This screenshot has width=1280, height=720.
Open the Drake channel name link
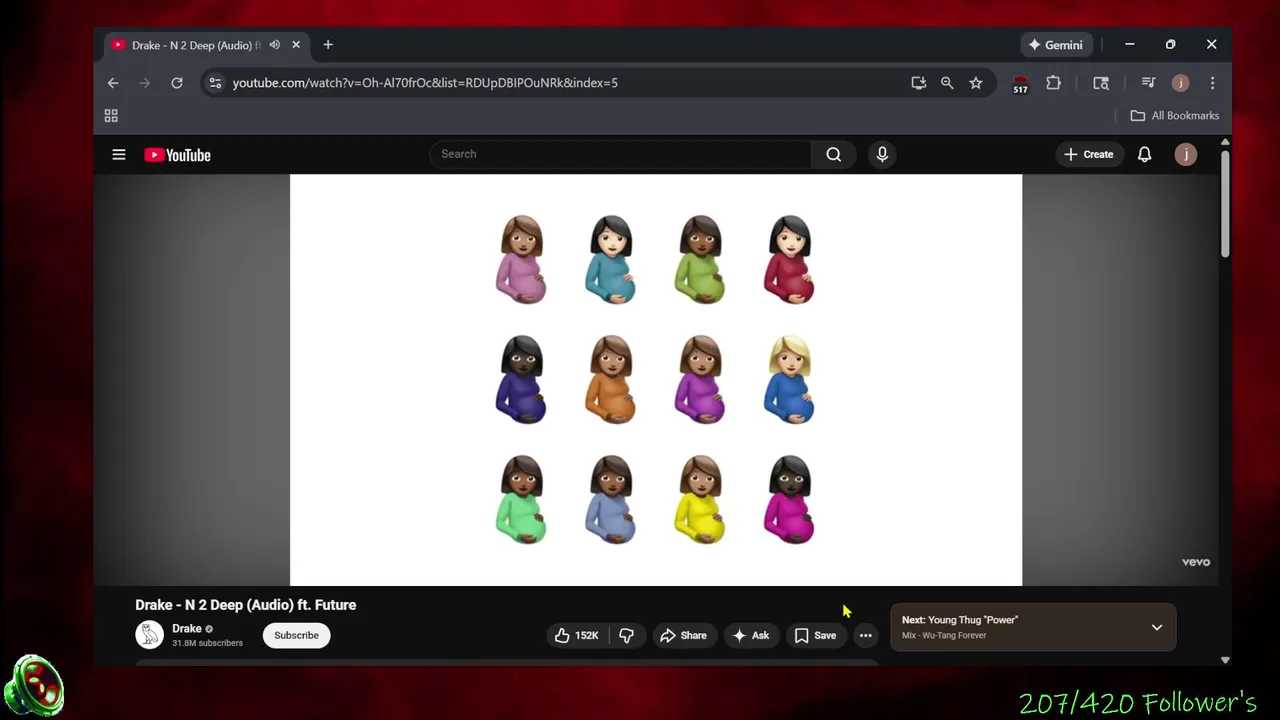pos(187,629)
